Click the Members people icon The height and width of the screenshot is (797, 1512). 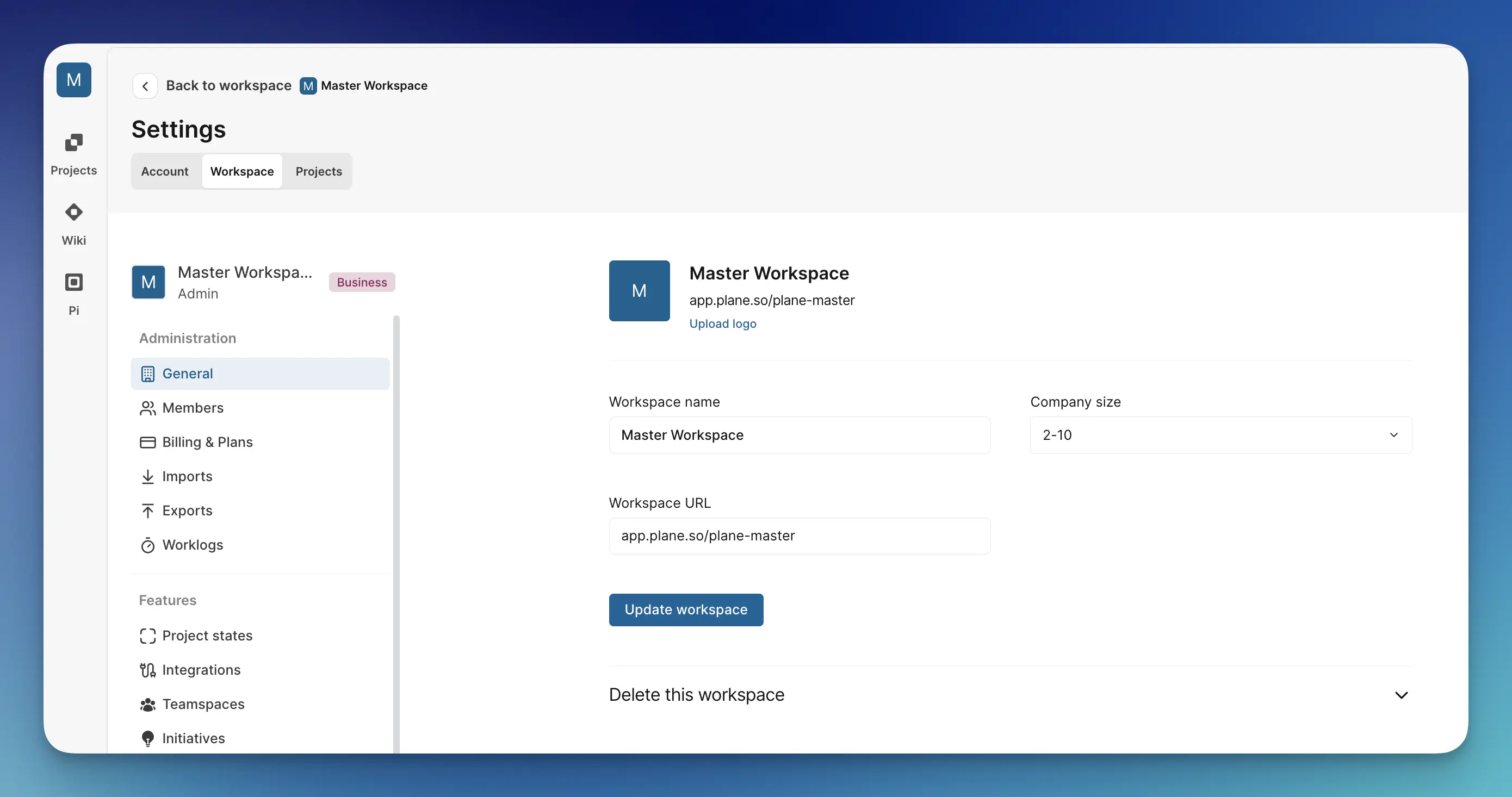pos(147,408)
